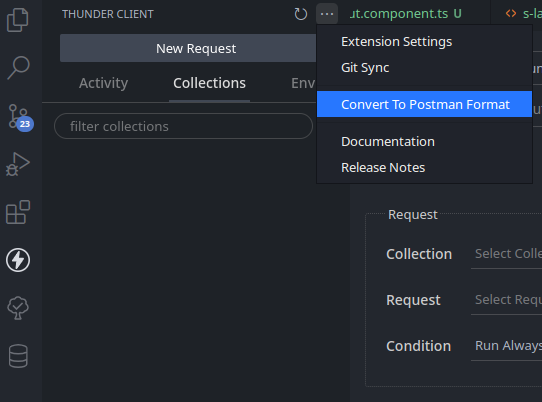The height and width of the screenshot is (402, 542).
Task: Open the Search view icon
Action: tap(18, 68)
